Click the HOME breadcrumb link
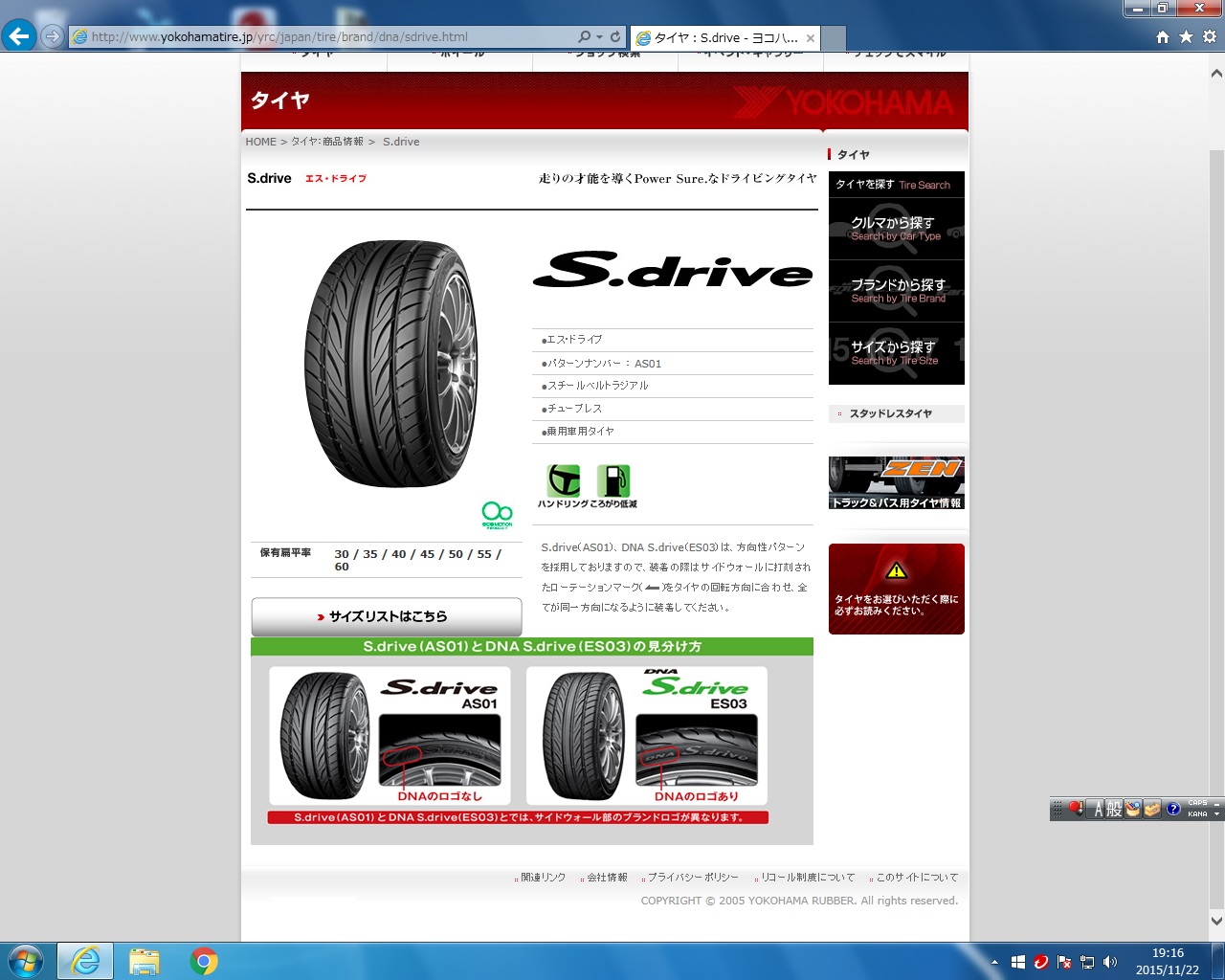The image size is (1225, 980). pyautogui.click(x=260, y=142)
